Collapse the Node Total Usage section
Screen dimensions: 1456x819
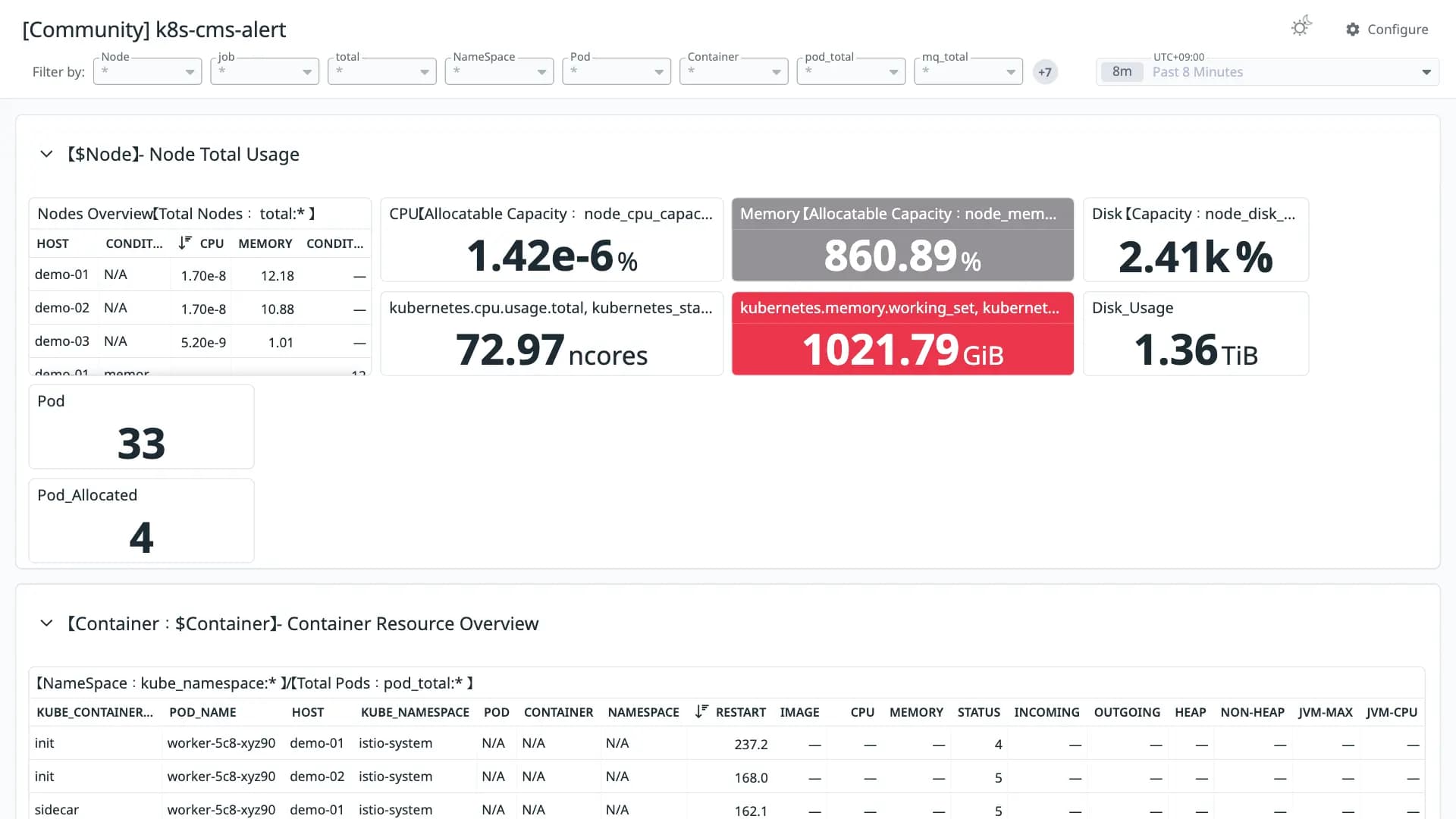(46, 154)
